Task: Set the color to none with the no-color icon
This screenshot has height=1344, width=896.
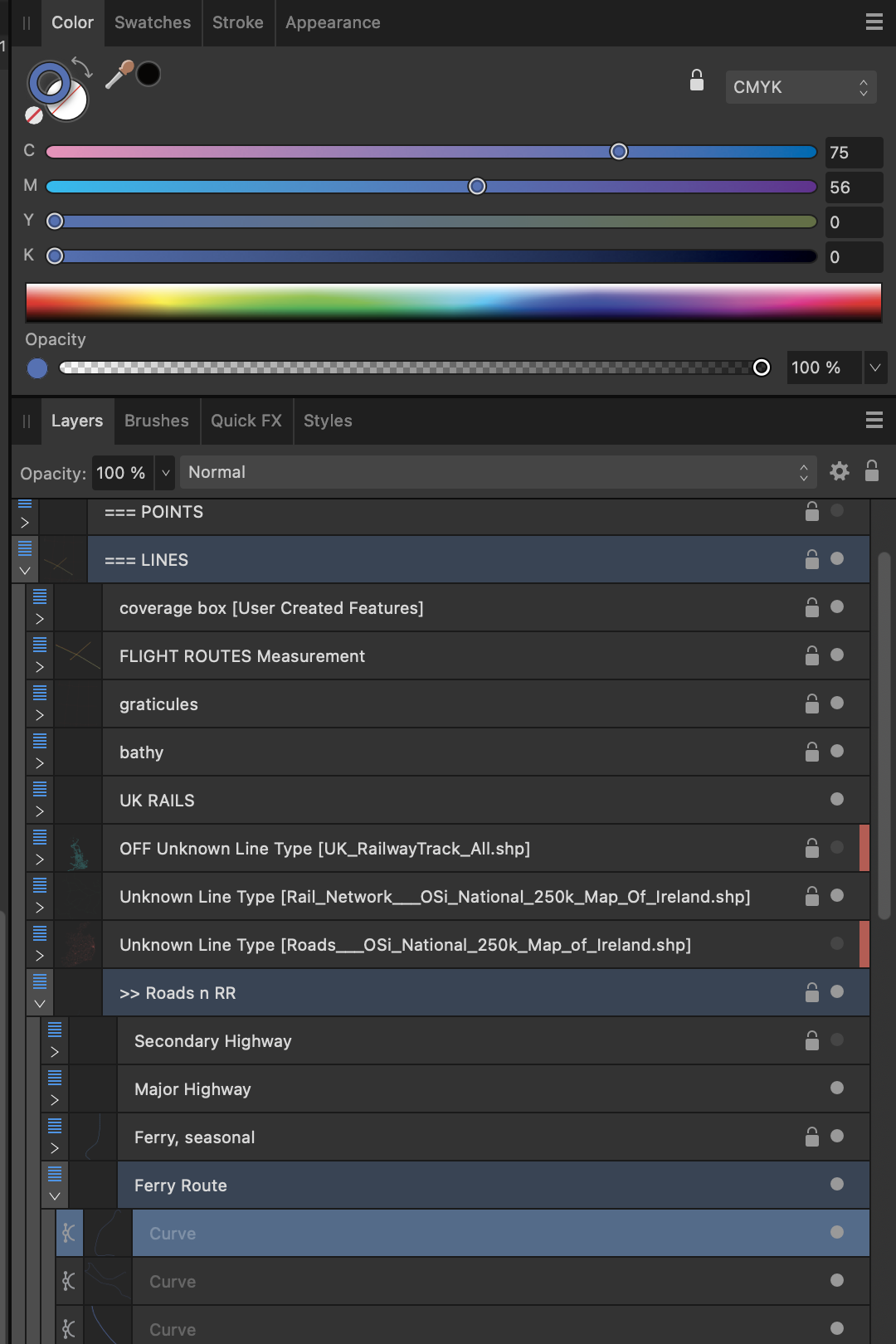Action: coord(34,115)
